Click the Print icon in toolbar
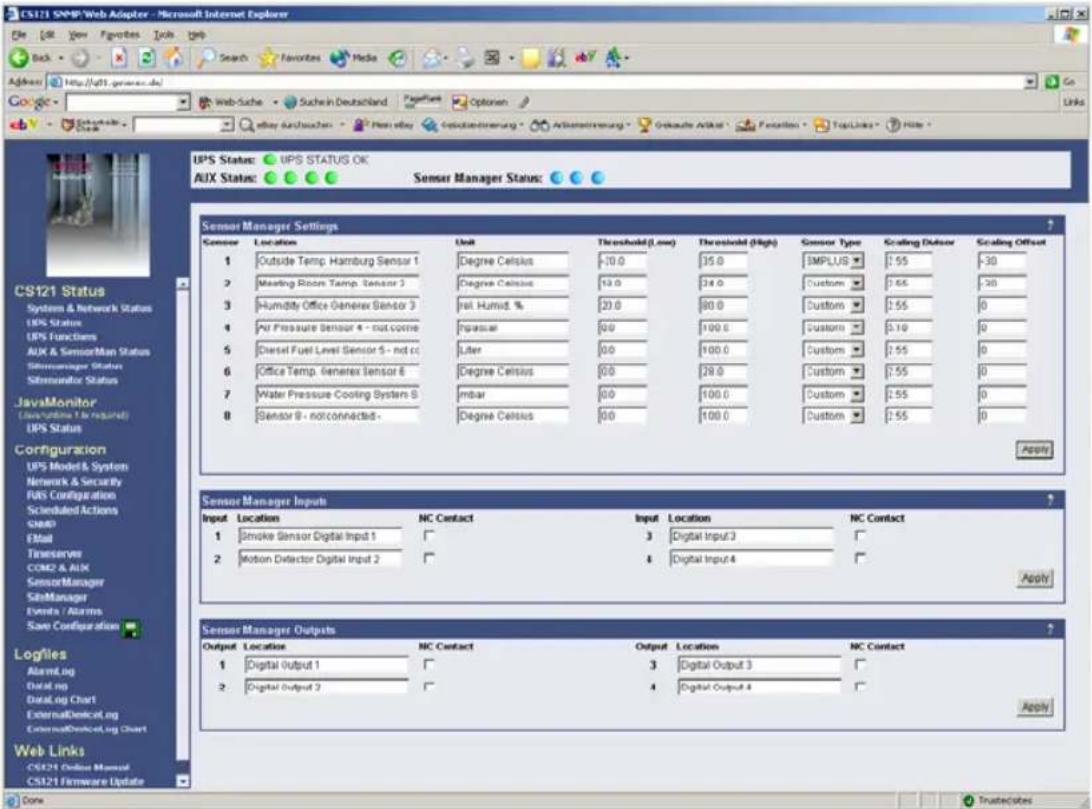 click(x=465, y=58)
